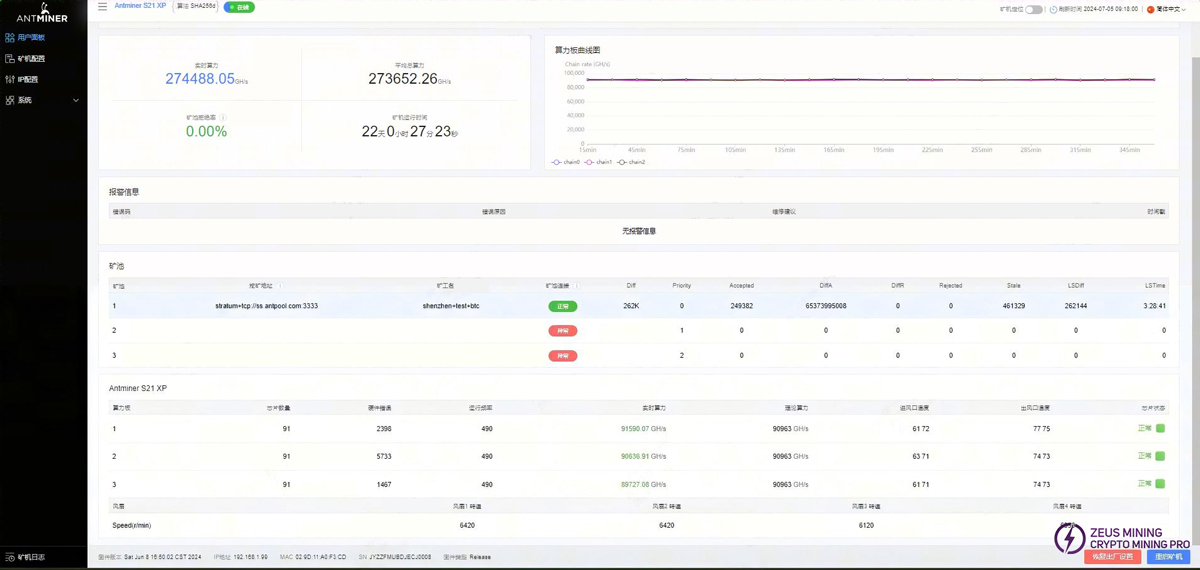The width and height of the screenshot is (1200, 570).
Task: Click the hamburger menu collapse icon
Action: [x=102, y=6]
